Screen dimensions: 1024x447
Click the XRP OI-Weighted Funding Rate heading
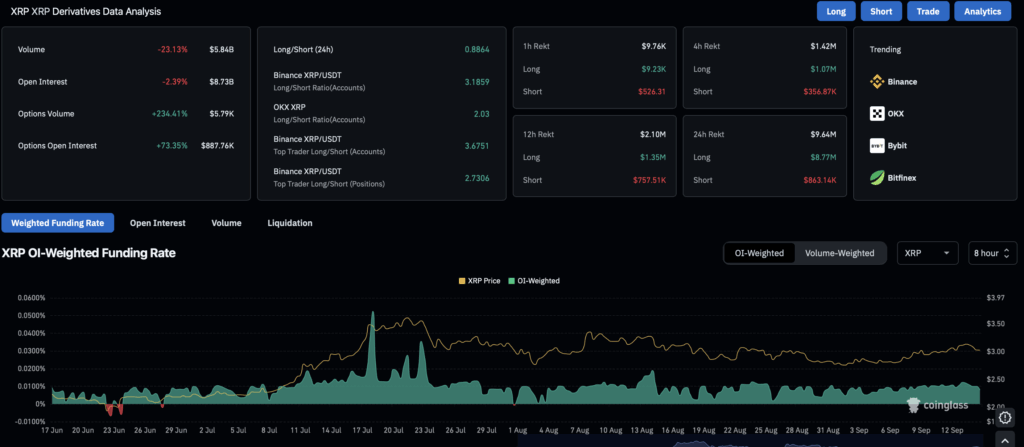pos(89,253)
